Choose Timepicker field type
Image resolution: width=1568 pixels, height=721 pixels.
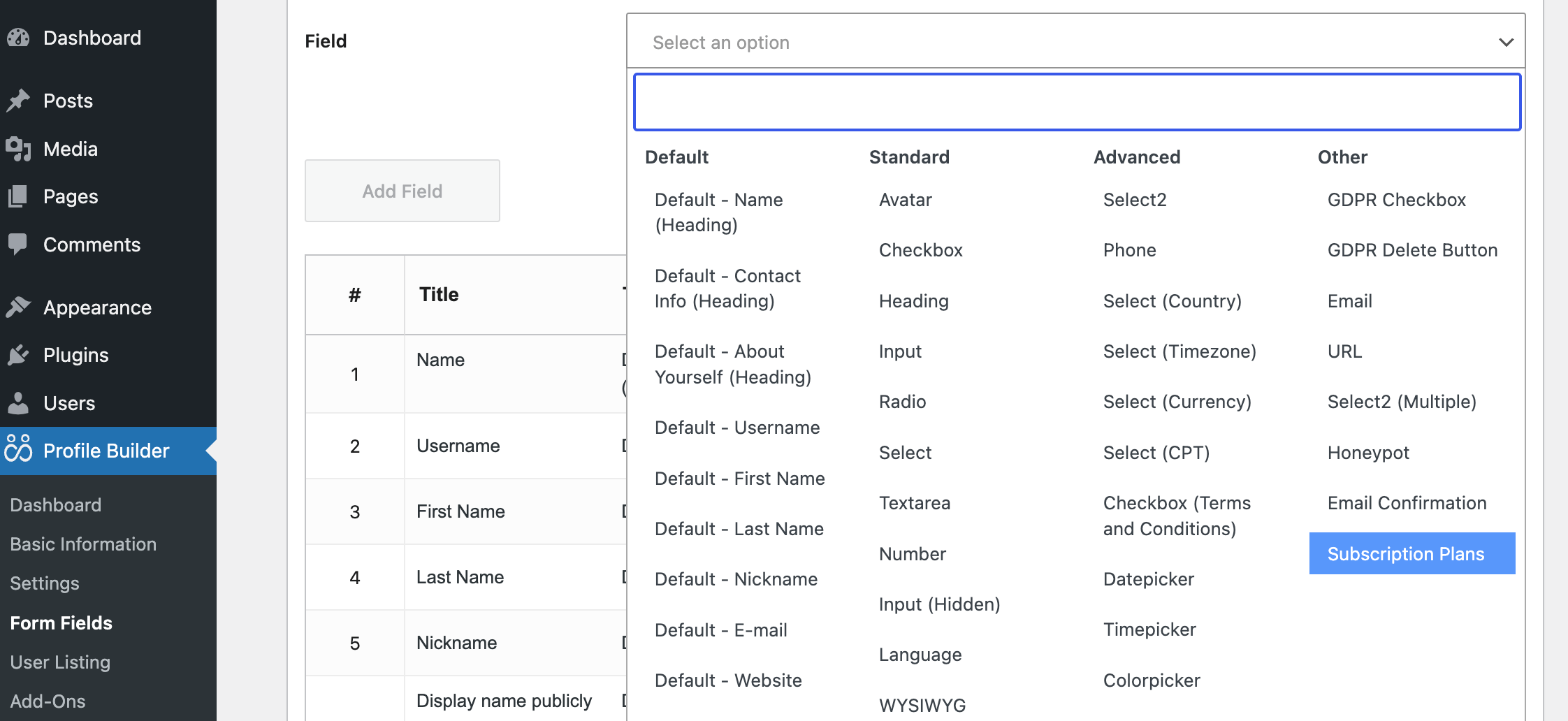[1149, 629]
